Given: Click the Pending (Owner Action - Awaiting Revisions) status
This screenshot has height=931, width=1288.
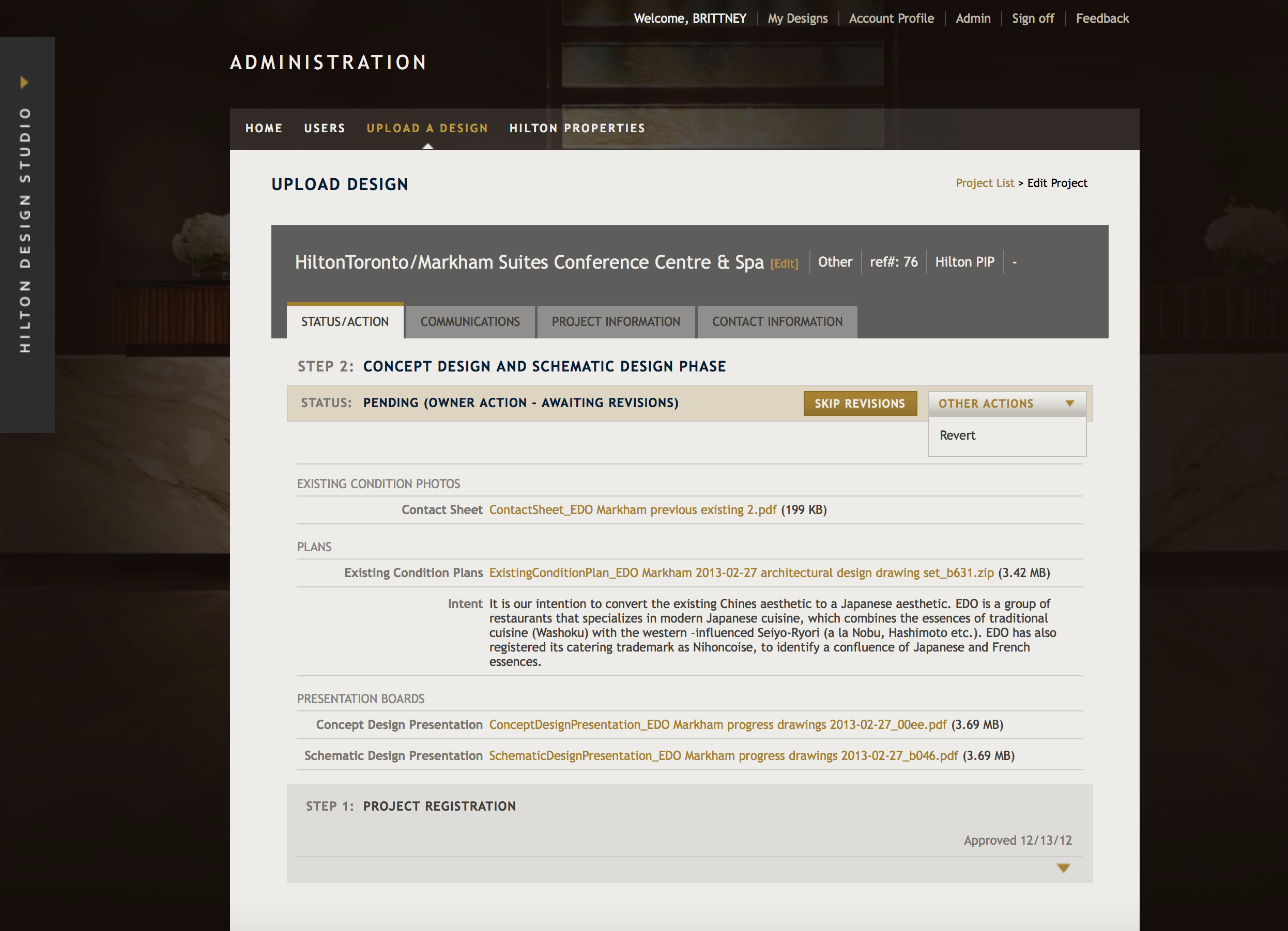Looking at the screenshot, I should click(521, 403).
